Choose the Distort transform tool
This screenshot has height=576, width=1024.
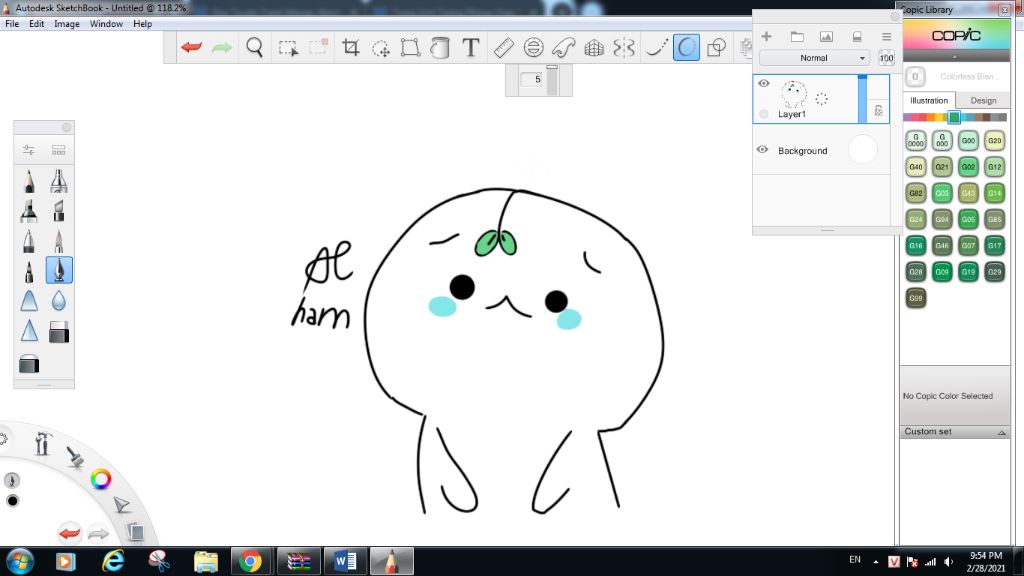[410, 47]
